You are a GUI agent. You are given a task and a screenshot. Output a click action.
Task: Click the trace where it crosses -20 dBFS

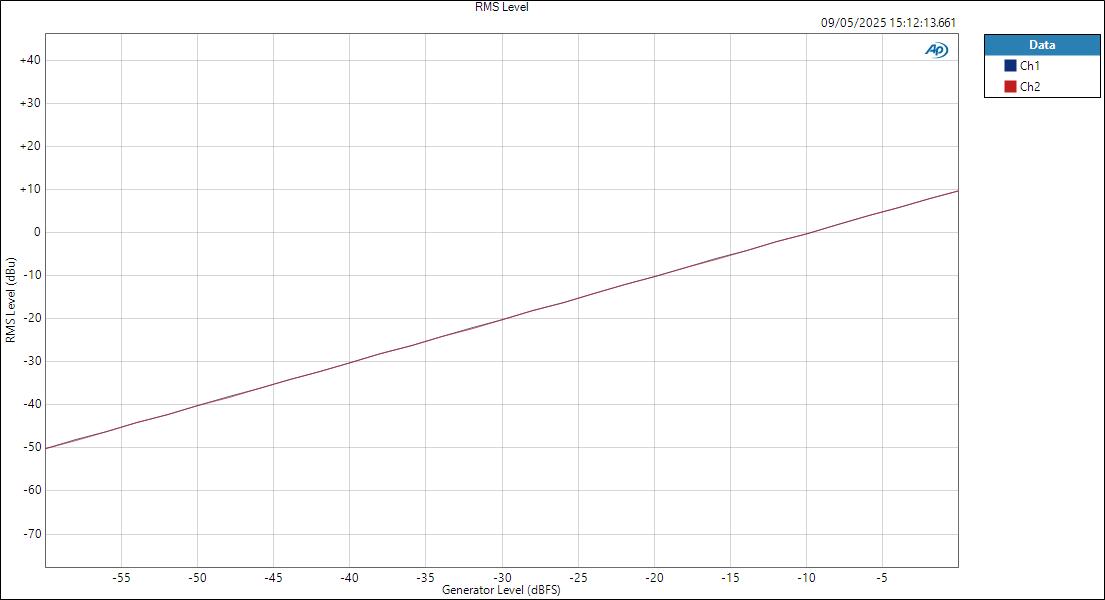pos(654,276)
